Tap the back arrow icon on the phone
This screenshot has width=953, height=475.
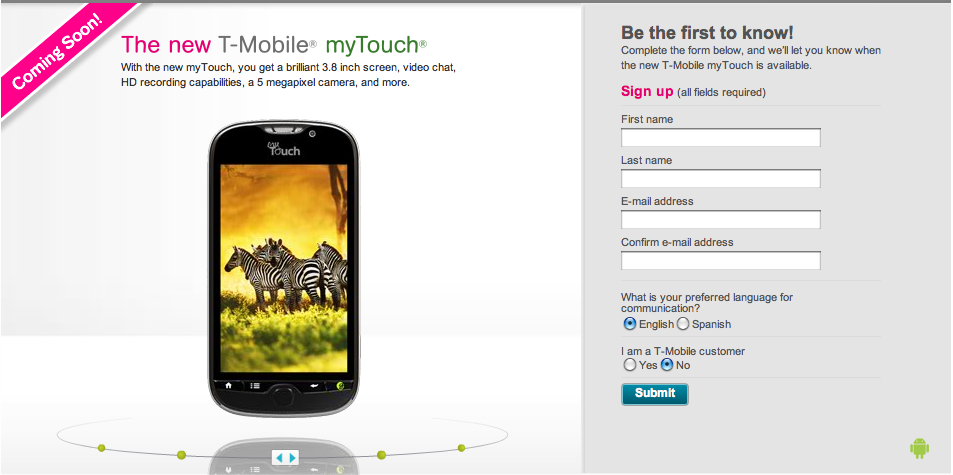coord(314,385)
